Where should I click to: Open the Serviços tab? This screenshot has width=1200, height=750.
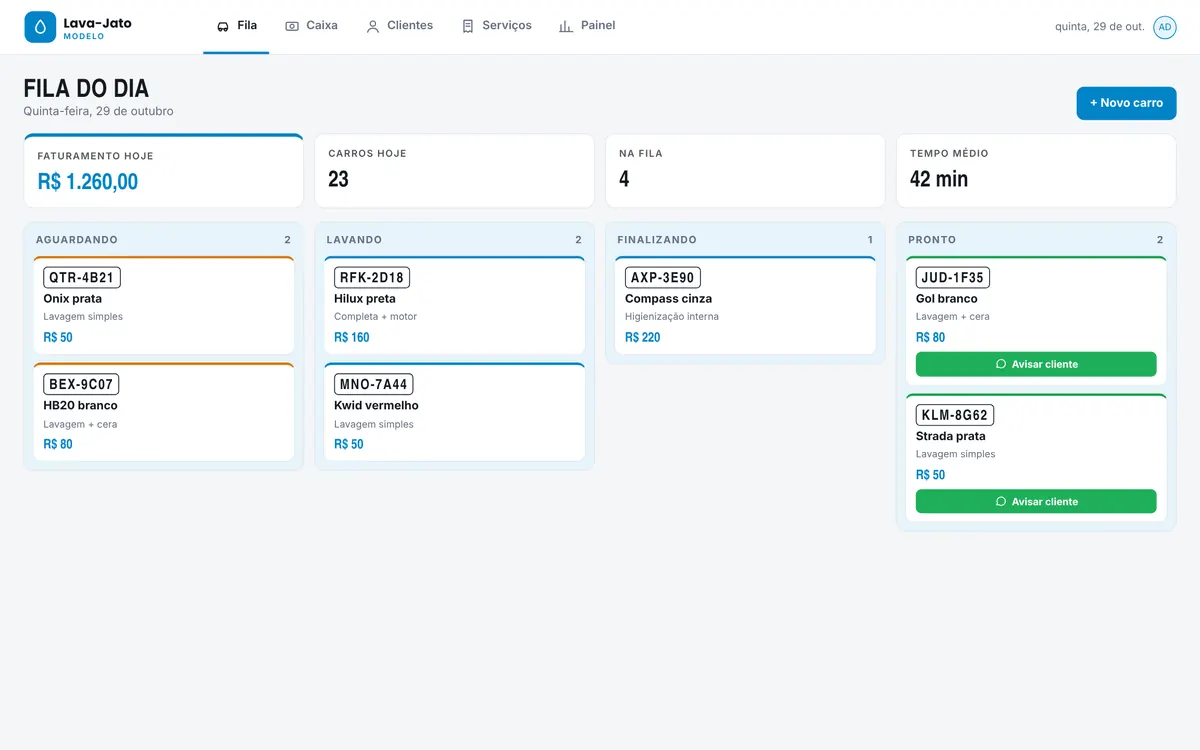coord(496,26)
